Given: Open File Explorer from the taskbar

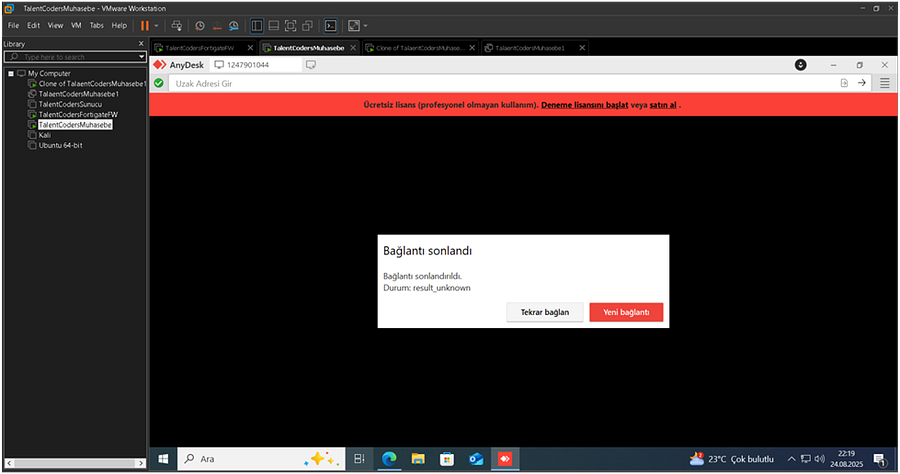Looking at the screenshot, I should pyautogui.click(x=418, y=459).
